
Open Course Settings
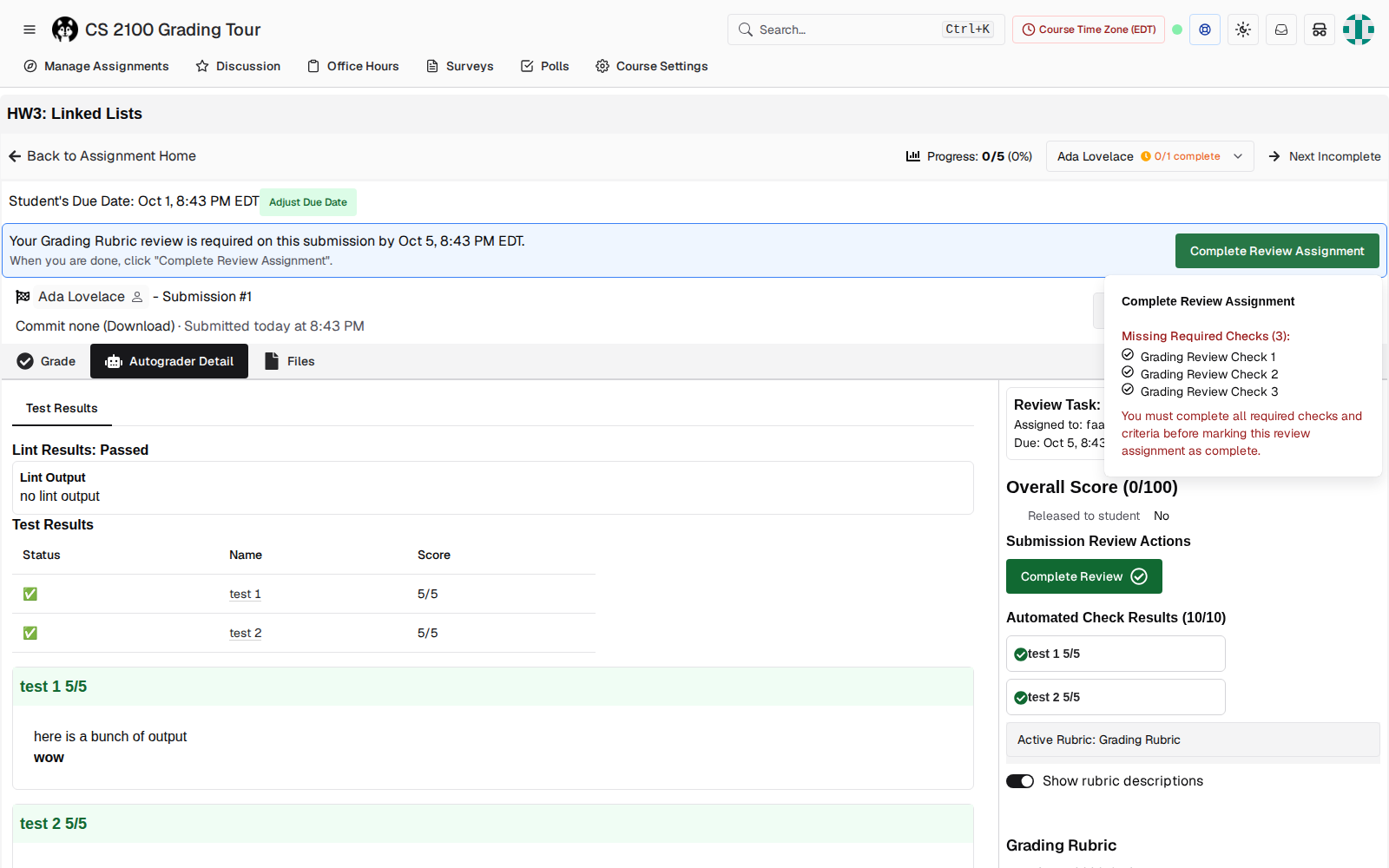click(x=652, y=66)
